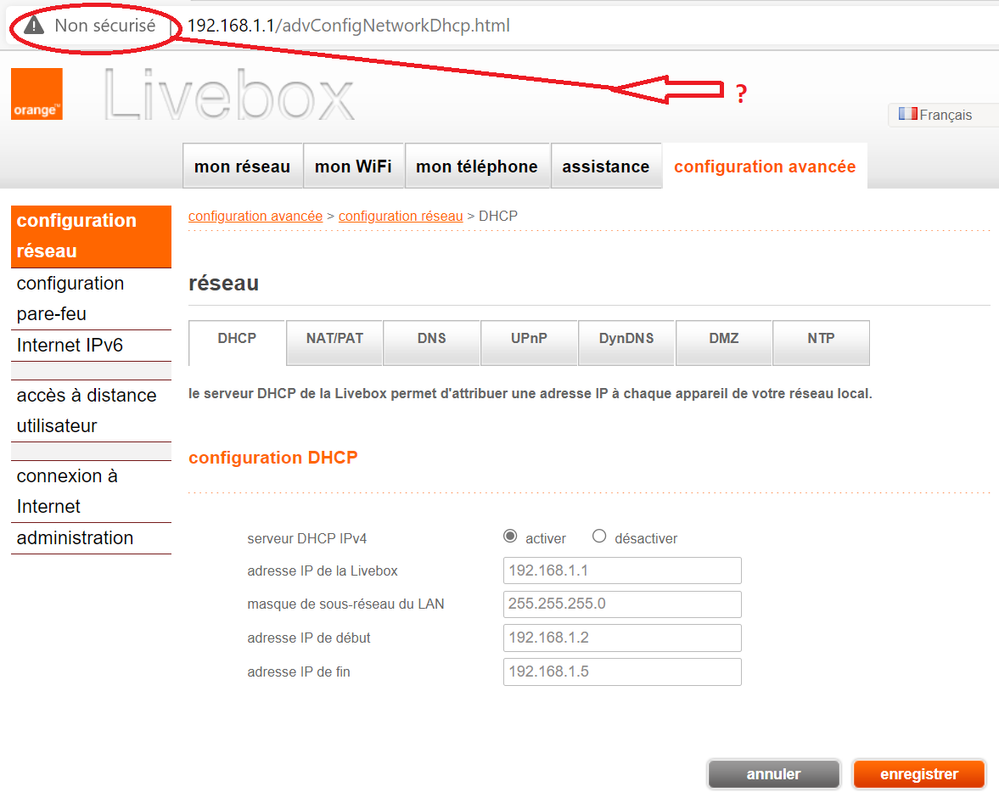The image size is (999, 810).
Task: Select configuration réseau in sidebar
Action: point(91,236)
